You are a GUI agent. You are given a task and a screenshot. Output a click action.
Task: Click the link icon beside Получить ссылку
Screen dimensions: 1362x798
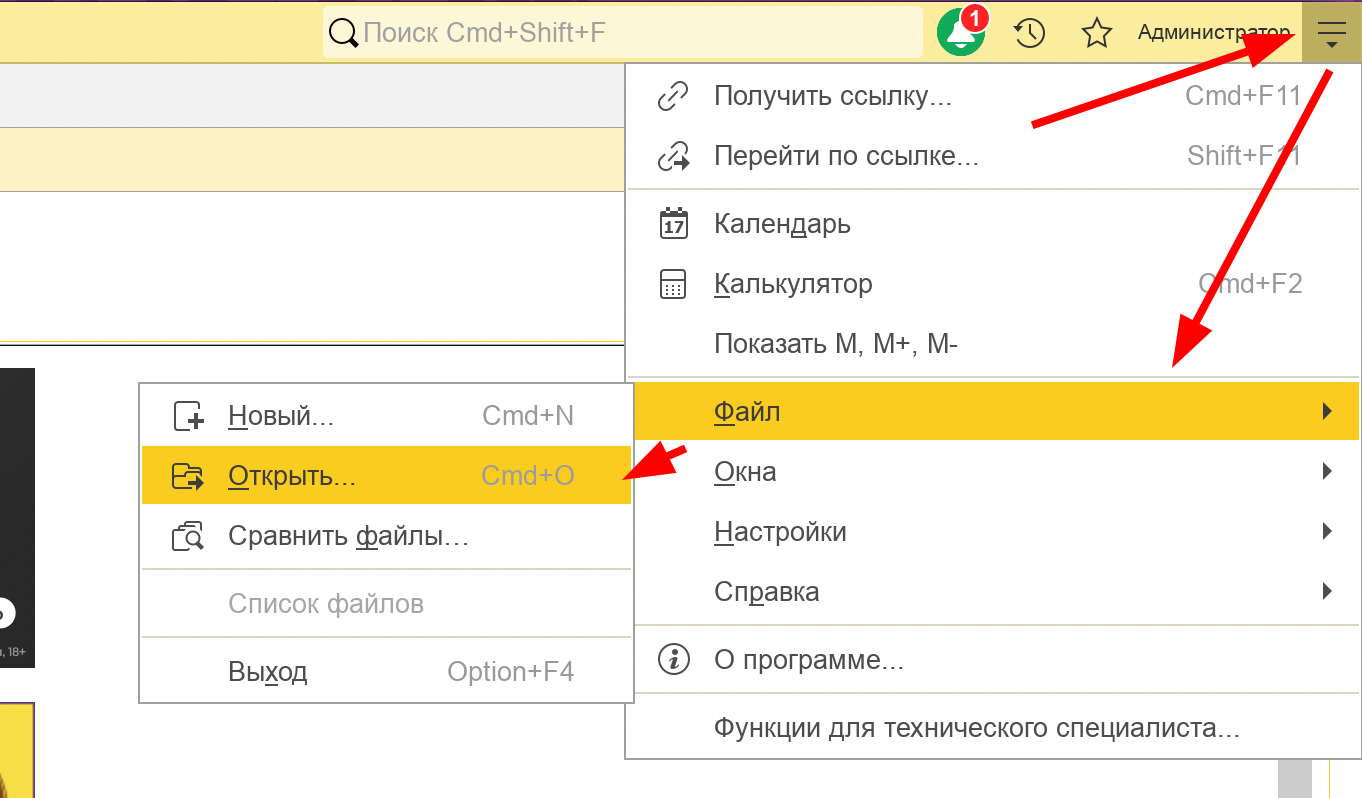click(673, 96)
